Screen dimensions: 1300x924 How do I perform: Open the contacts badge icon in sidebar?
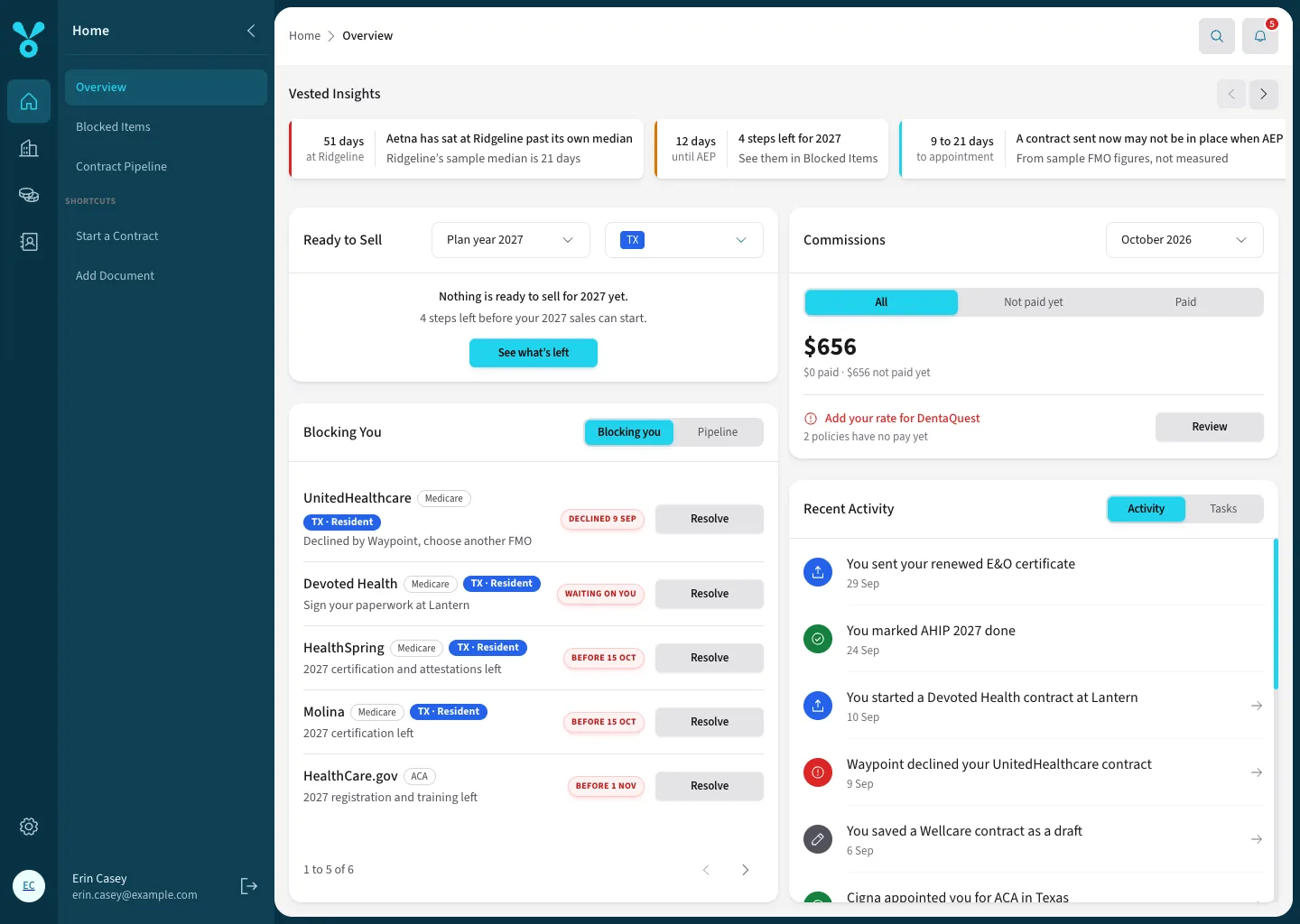click(29, 242)
